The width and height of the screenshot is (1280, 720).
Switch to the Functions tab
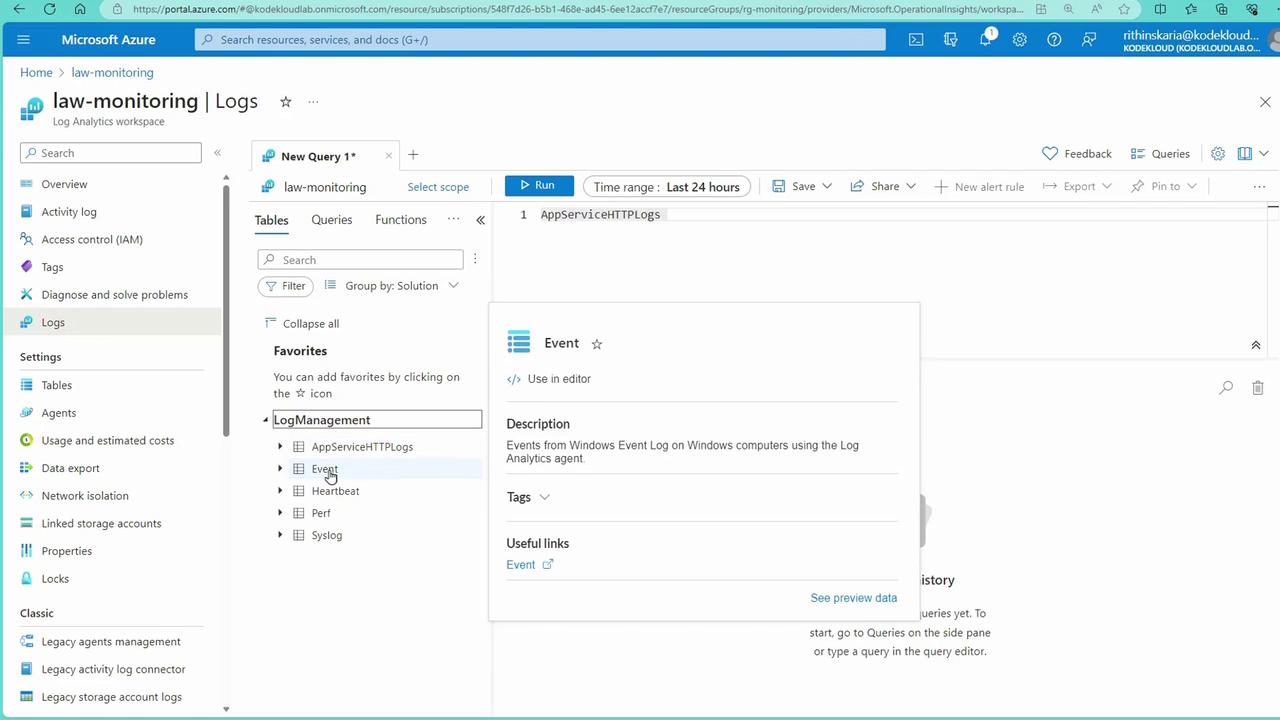click(x=401, y=220)
